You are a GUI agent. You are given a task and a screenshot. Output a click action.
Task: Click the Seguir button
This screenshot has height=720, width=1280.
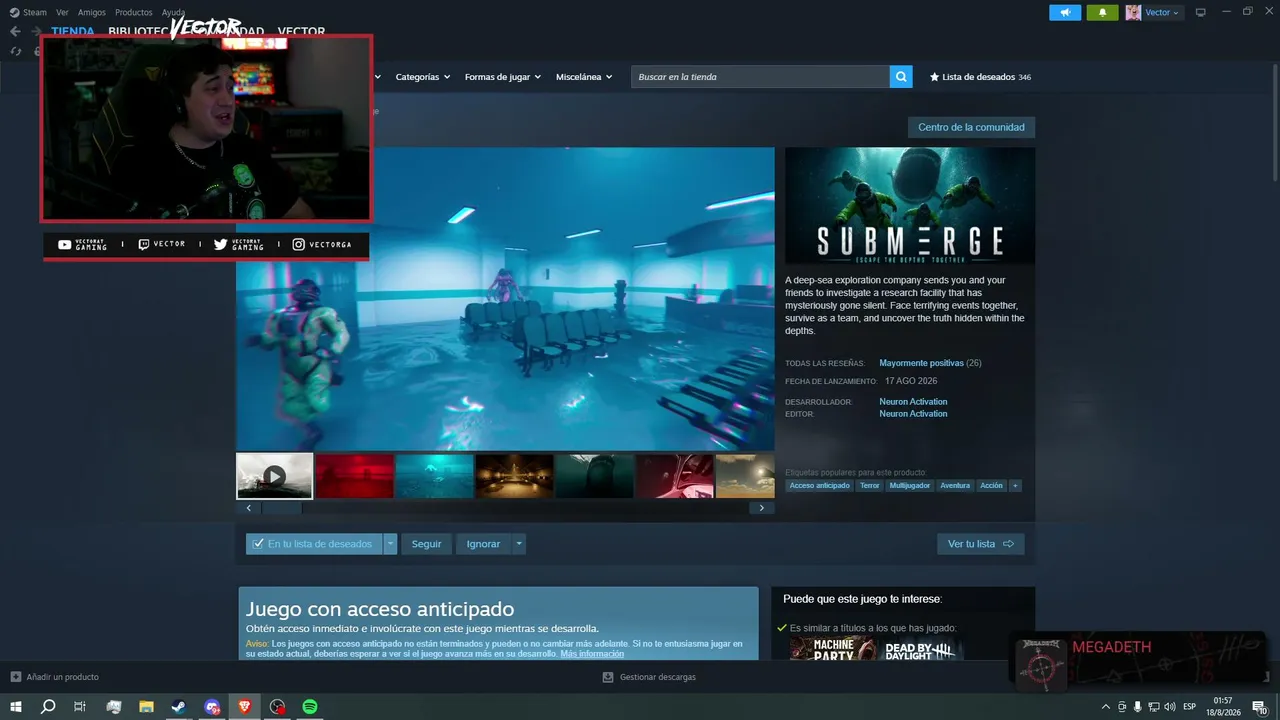click(x=426, y=544)
